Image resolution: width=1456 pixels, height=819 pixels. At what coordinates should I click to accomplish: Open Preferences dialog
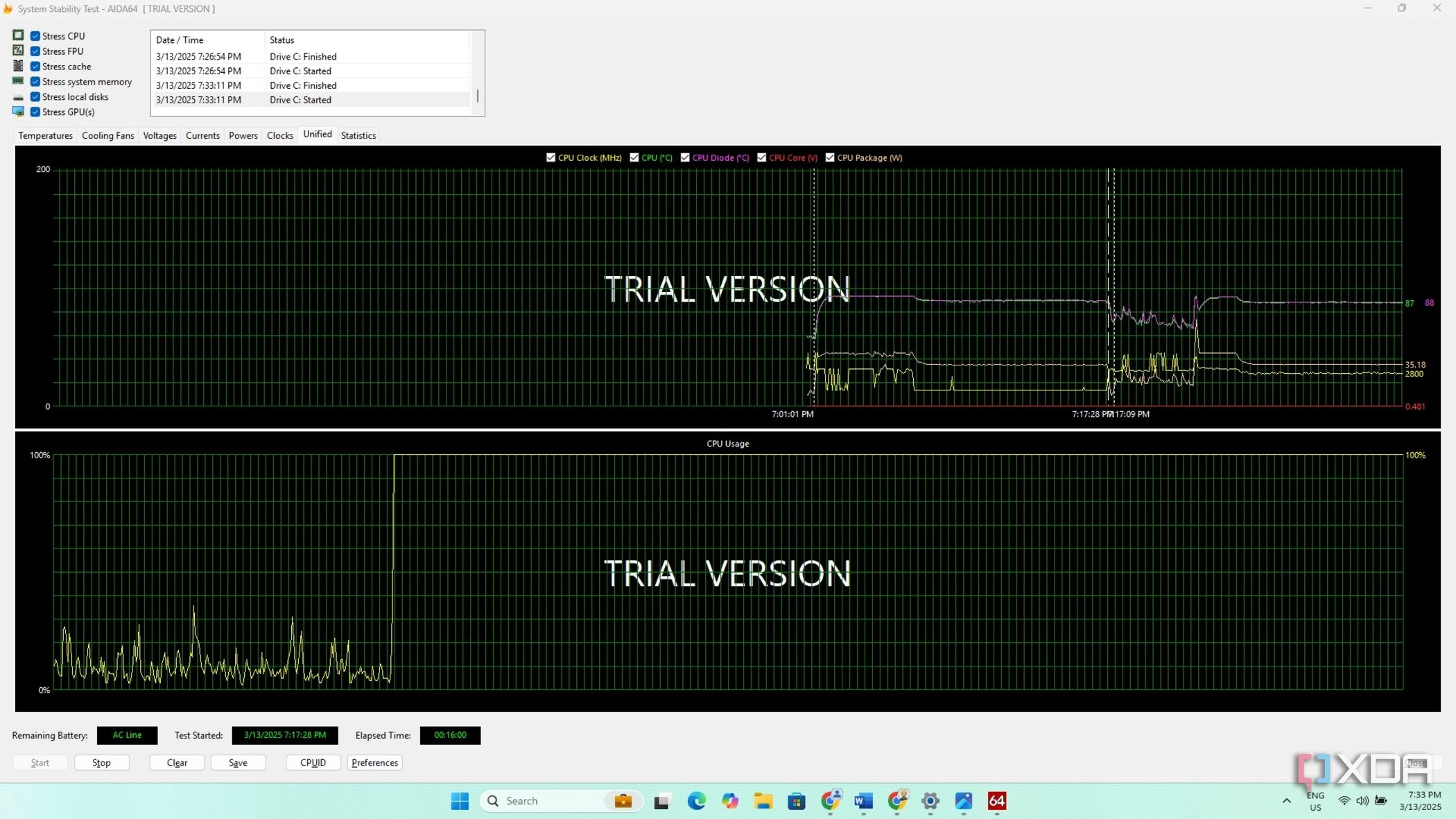[374, 763]
